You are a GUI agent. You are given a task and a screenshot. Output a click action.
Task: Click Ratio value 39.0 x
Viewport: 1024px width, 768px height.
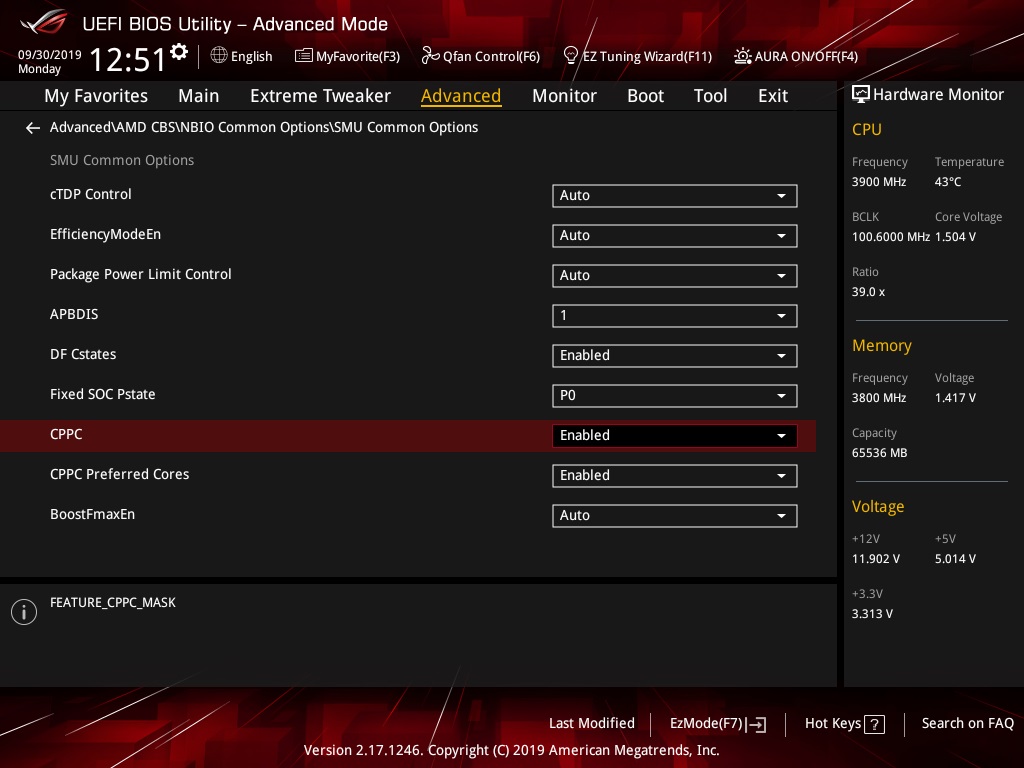coord(868,292)
